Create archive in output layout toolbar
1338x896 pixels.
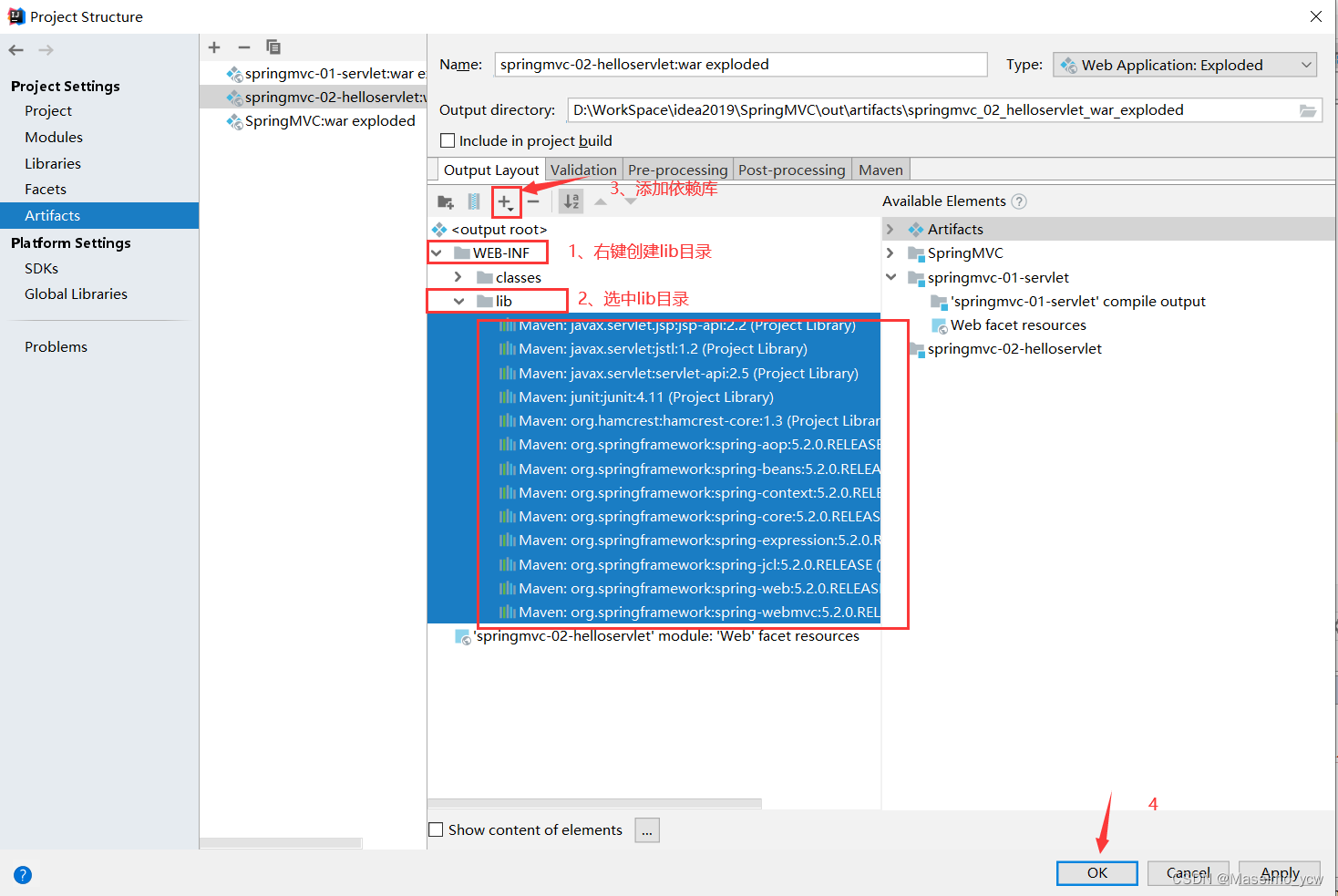pos(474,201)
